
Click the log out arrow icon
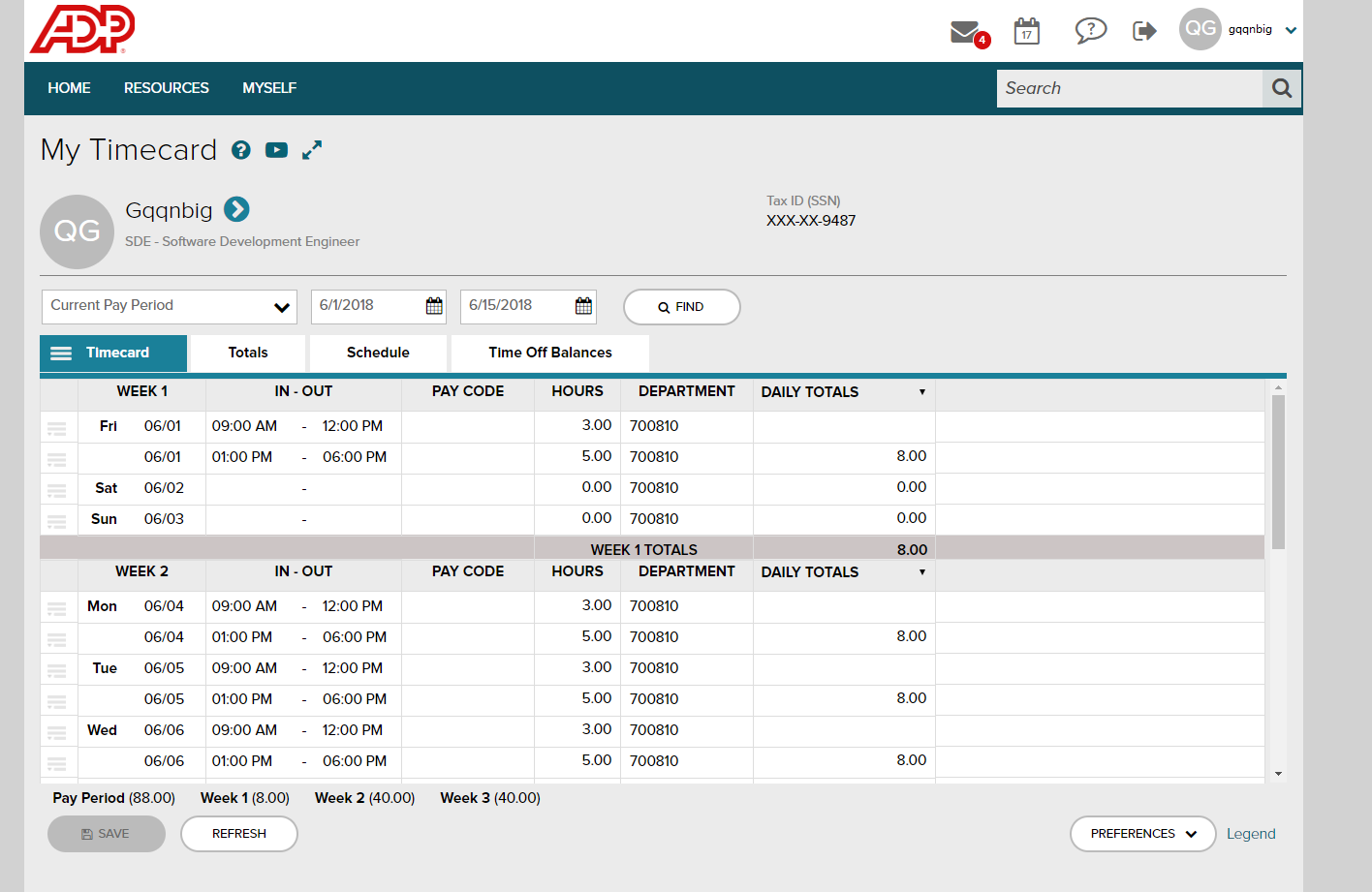(1144, 30)
